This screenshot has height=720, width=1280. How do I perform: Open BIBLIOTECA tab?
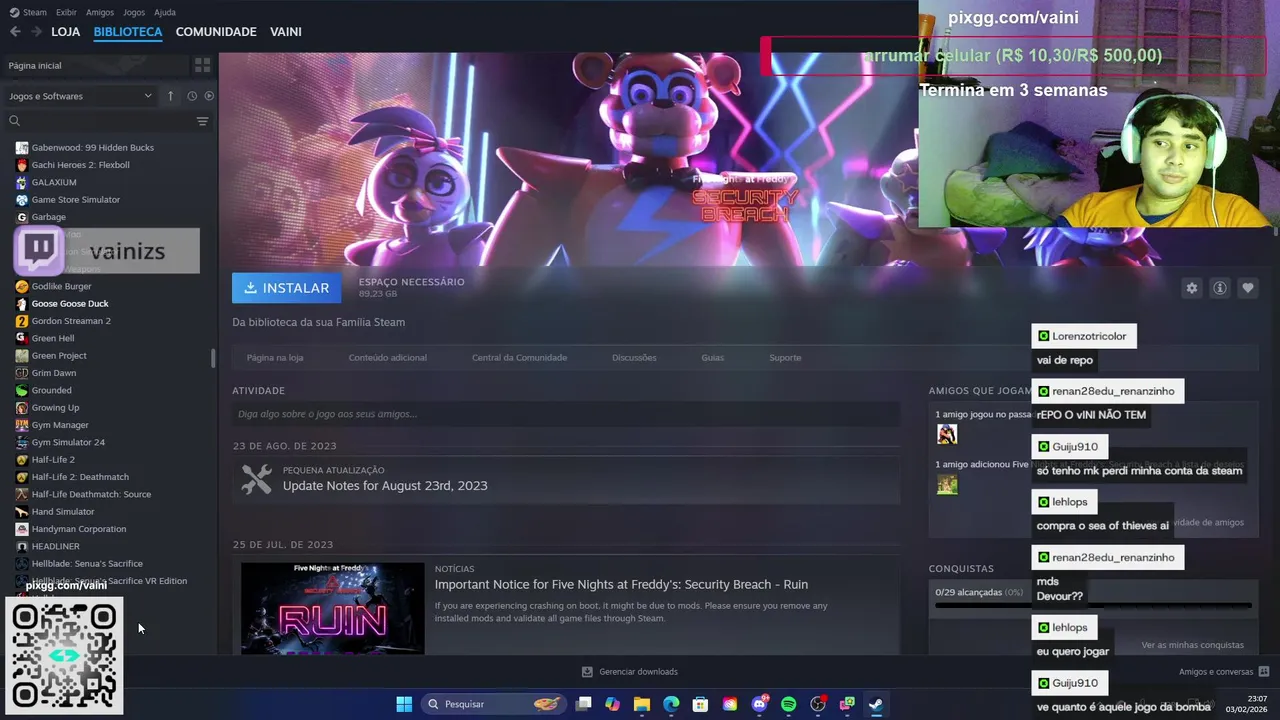click(x=128, y=32)
